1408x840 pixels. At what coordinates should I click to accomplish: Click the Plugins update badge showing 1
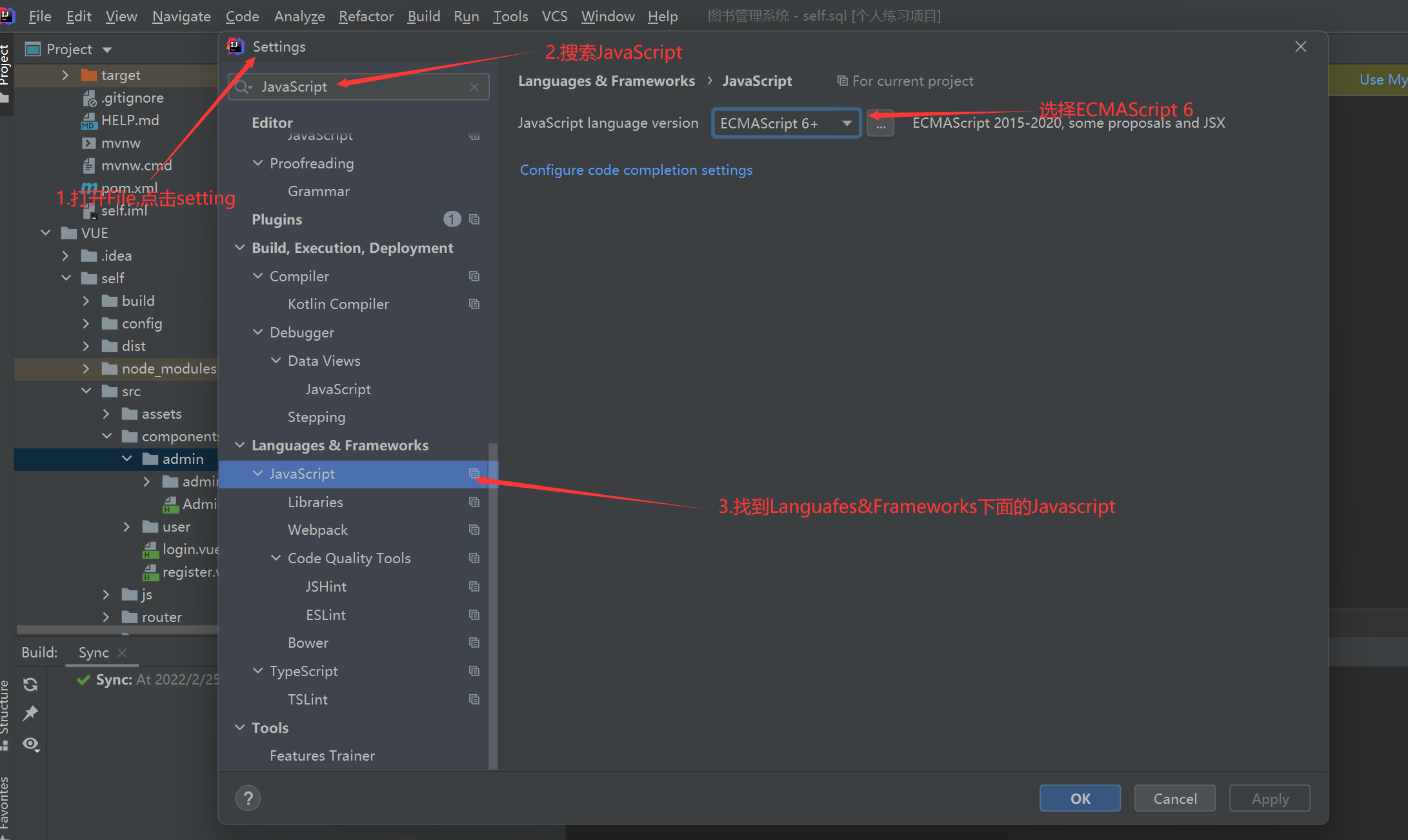point(452,219)
